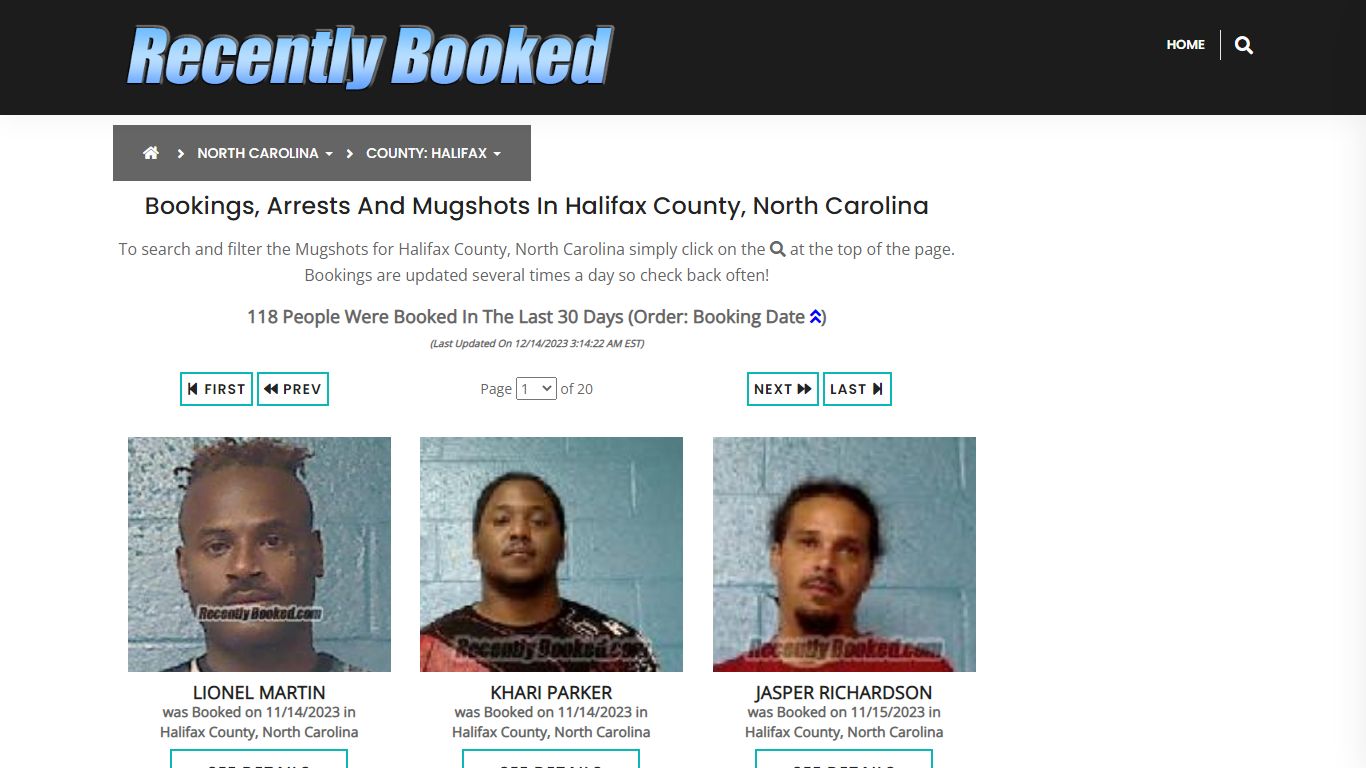View Khari Parker's mugshot thumbnail

(551, 554)
